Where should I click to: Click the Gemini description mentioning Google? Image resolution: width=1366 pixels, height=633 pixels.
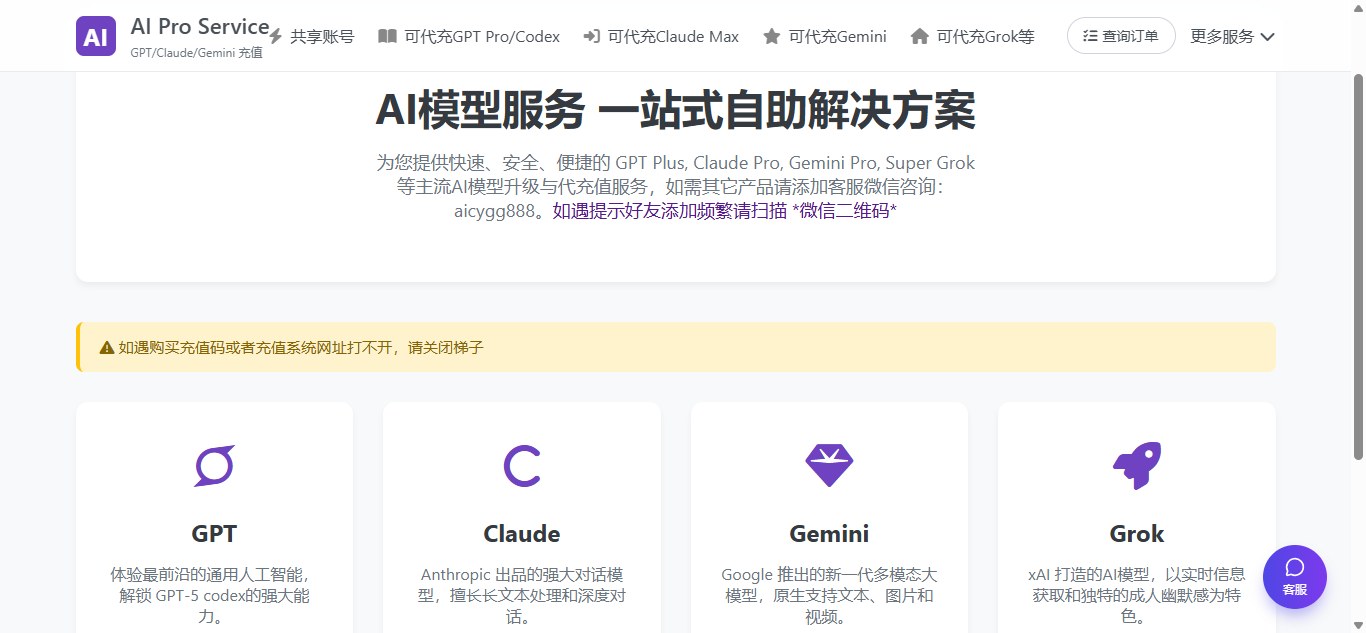pos(829,596)
